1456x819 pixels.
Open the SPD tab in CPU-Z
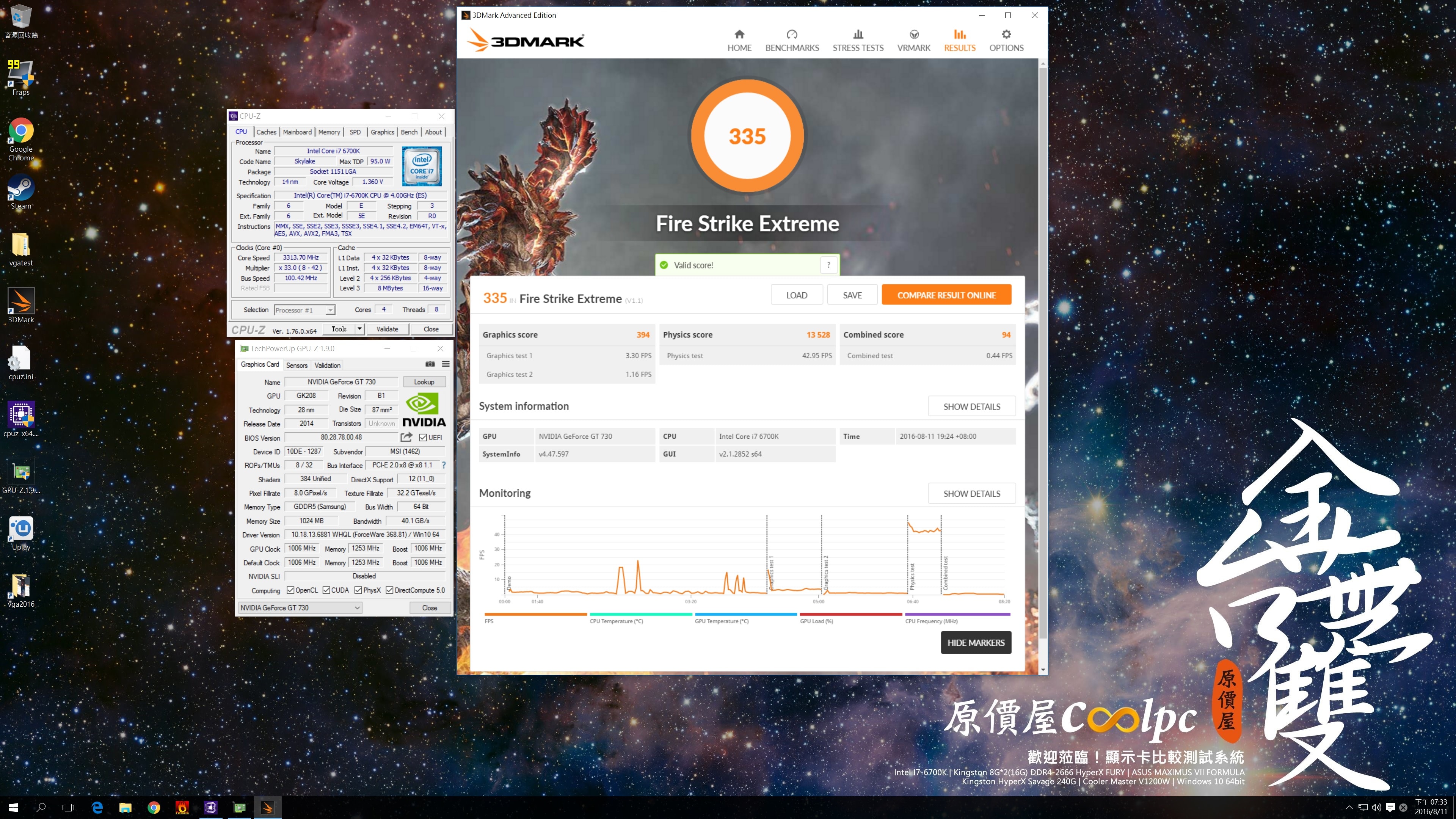pyautogui.click(x=355, y=132)
